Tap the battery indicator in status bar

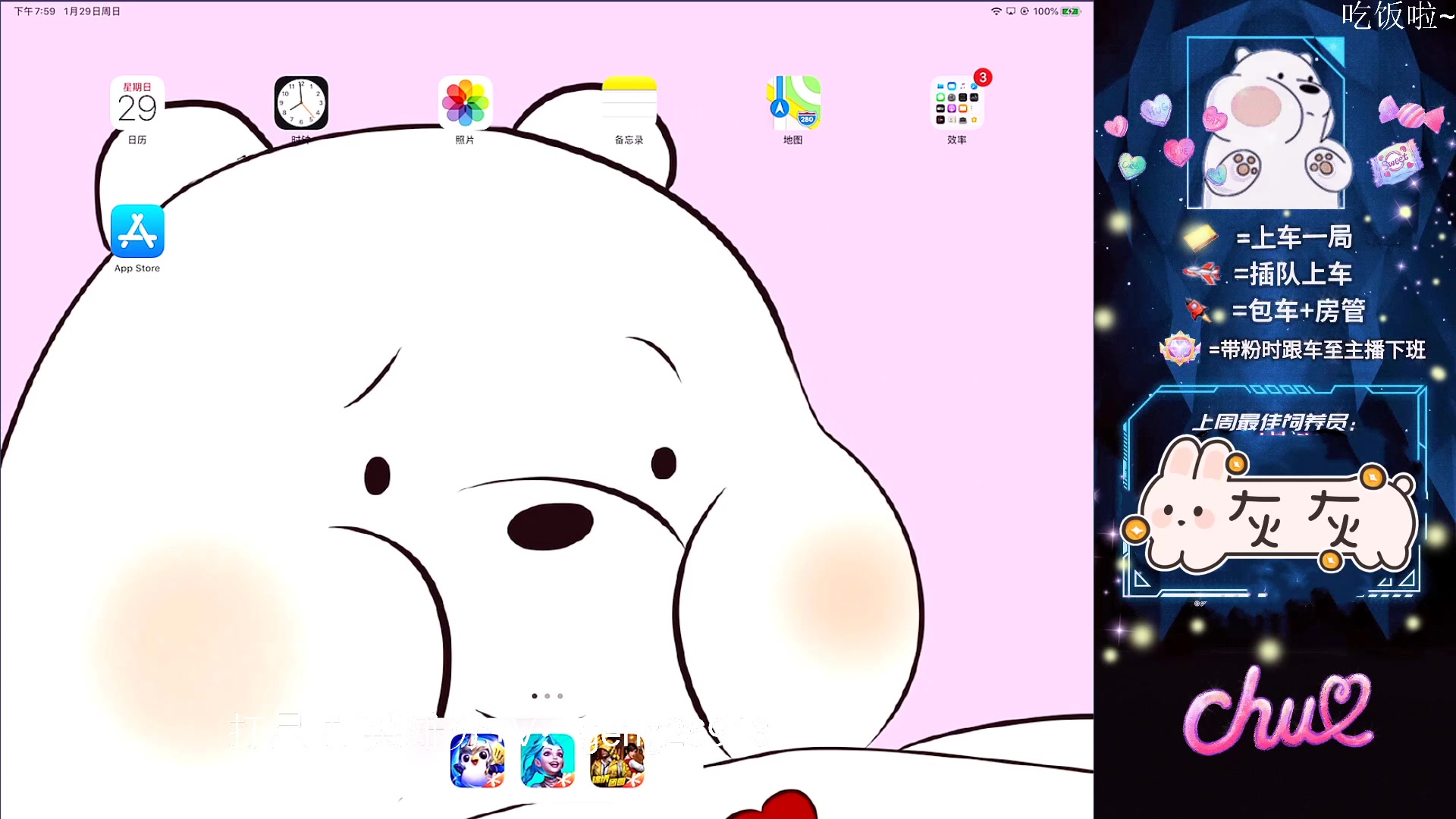(1070, 11)
